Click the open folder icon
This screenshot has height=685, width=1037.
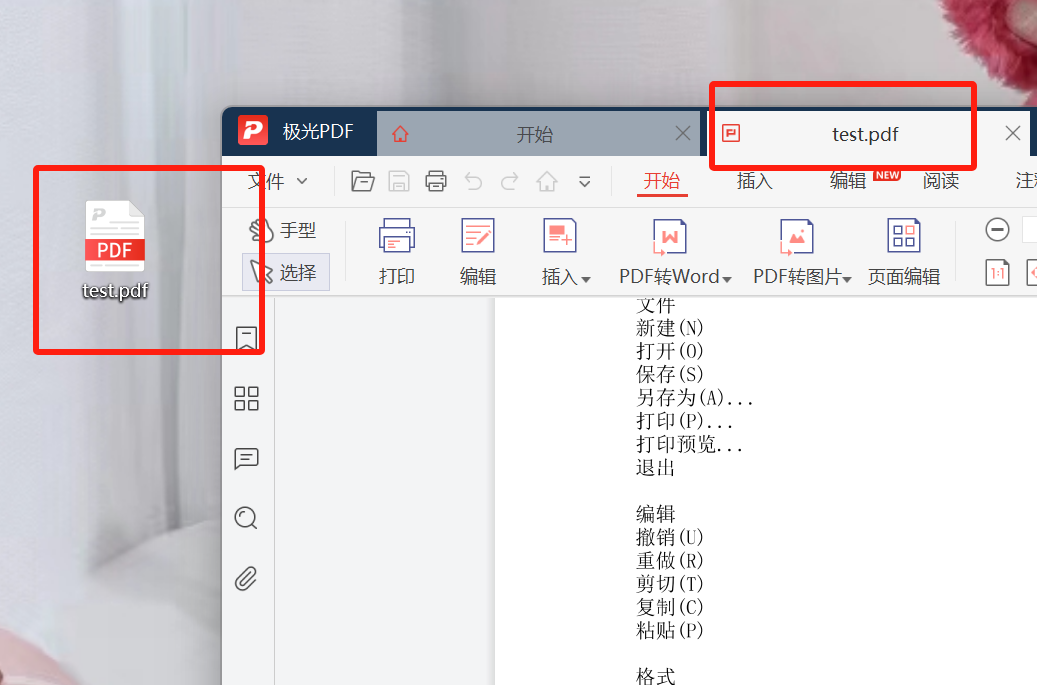pyautogui.click(x=362, y=181)
